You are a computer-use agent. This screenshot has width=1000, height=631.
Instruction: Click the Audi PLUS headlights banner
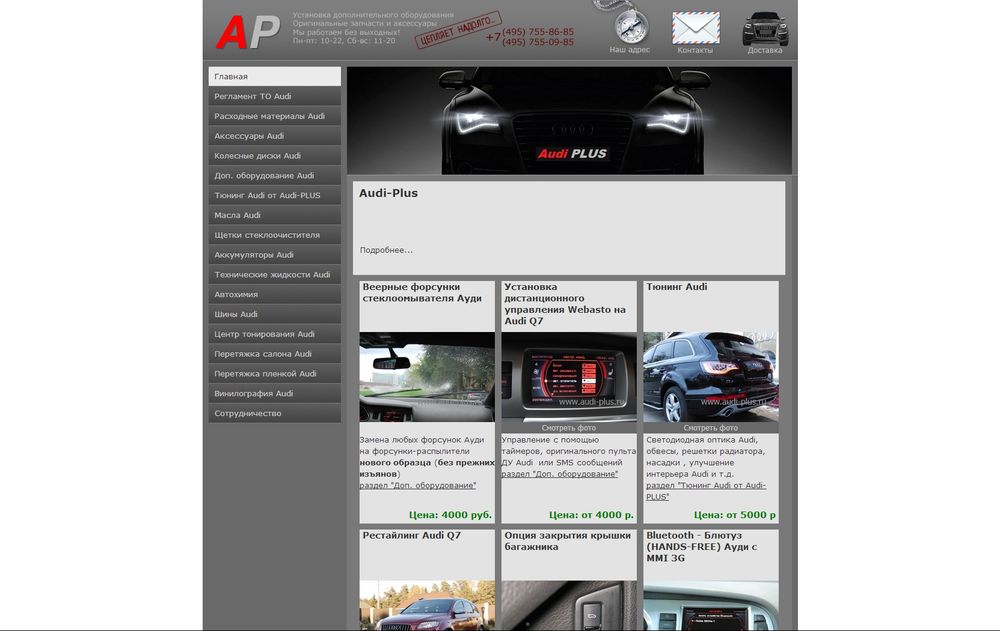pyautogui.click(x=570, y=121)
